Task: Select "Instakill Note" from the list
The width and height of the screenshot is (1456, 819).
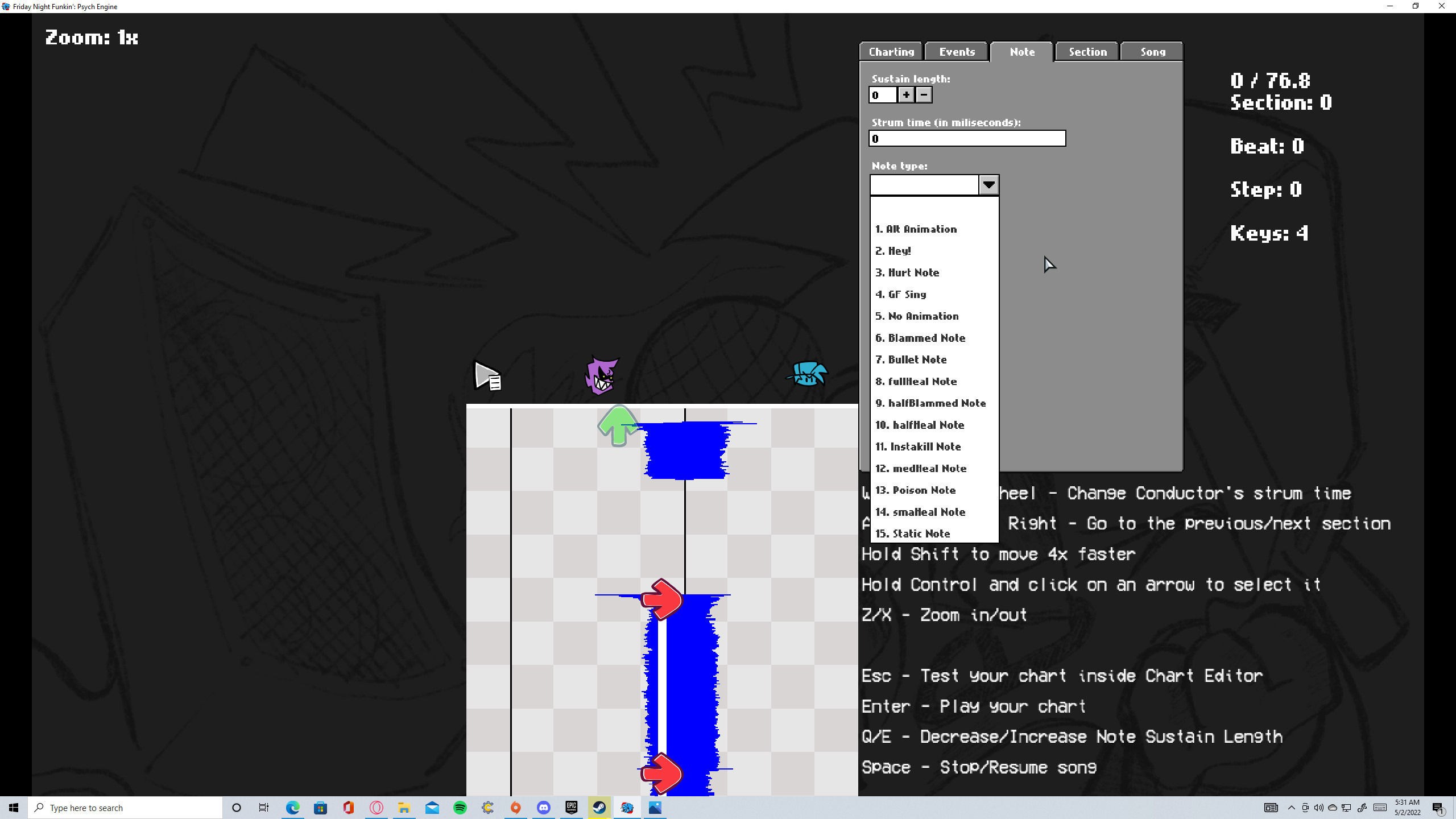Action: tap(918, 446)
